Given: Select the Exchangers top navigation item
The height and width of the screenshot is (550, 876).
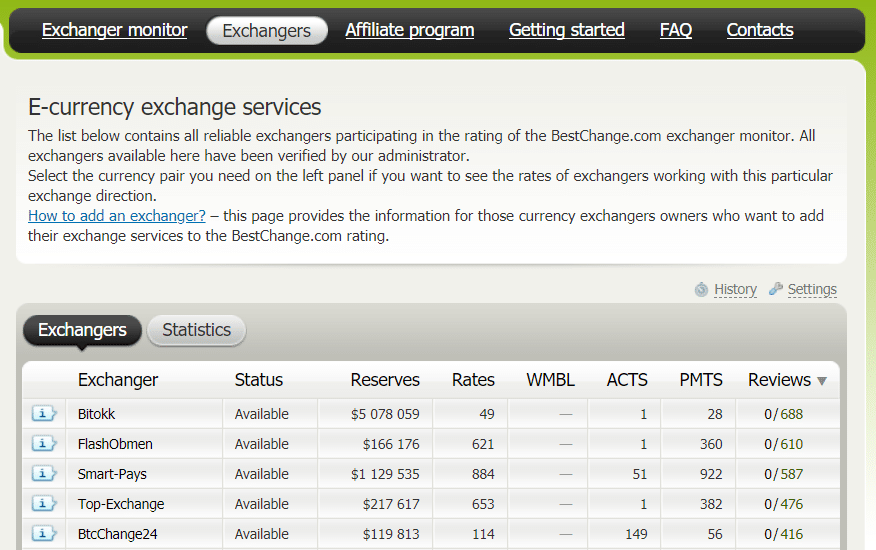Looking at the screenshot, I should point(266,30).
